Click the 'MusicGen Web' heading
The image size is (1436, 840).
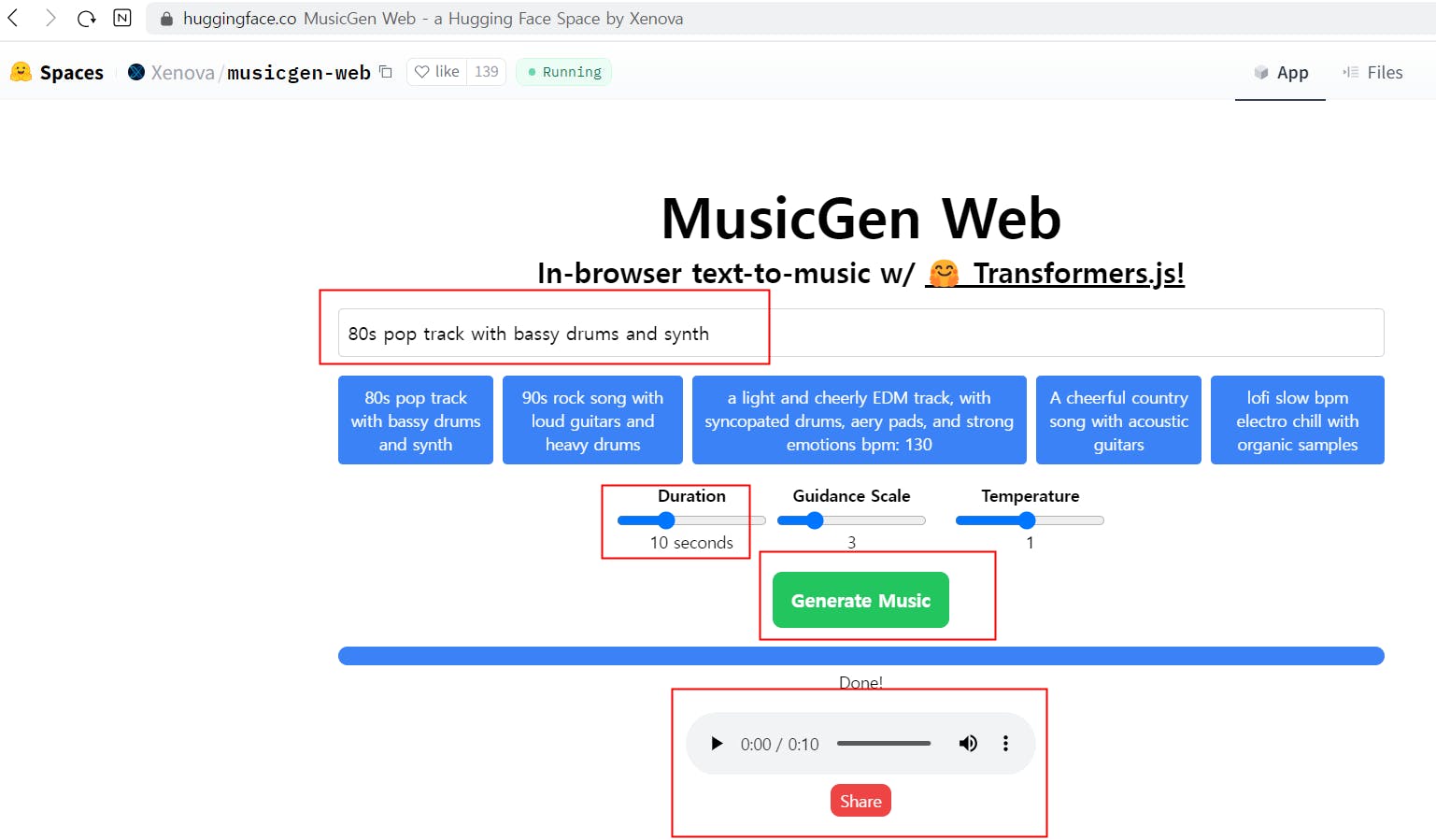(x=860, y=219)
